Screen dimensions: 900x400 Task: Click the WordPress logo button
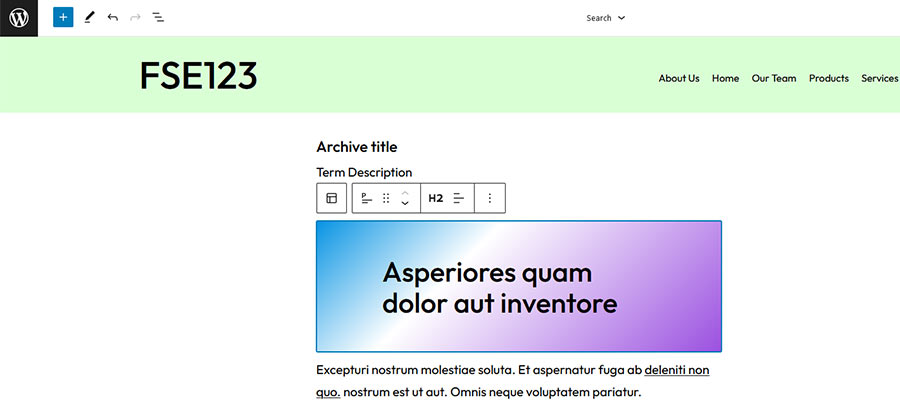[x=19, y=18]
